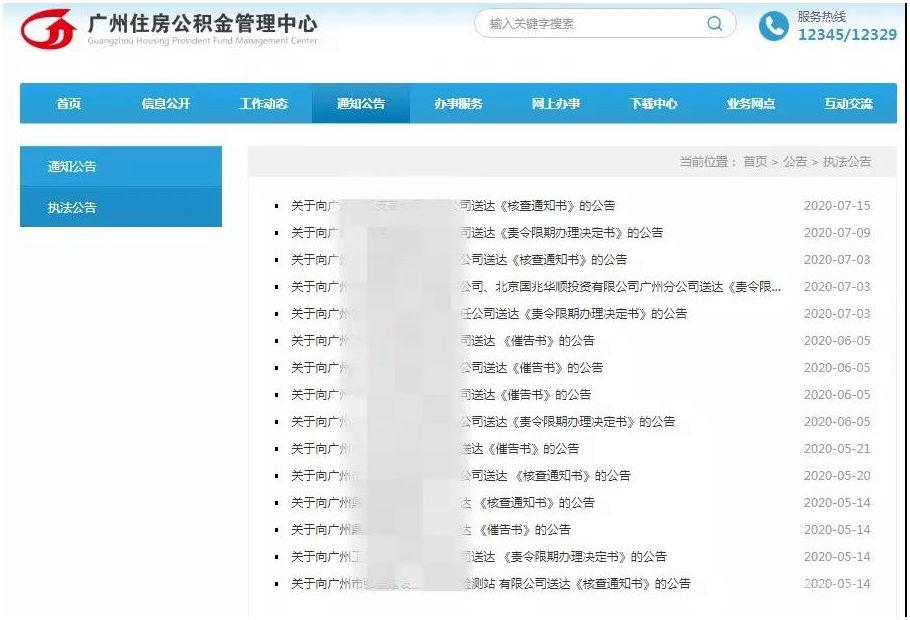Click the blue phone hotline icon

pos(774,26)
